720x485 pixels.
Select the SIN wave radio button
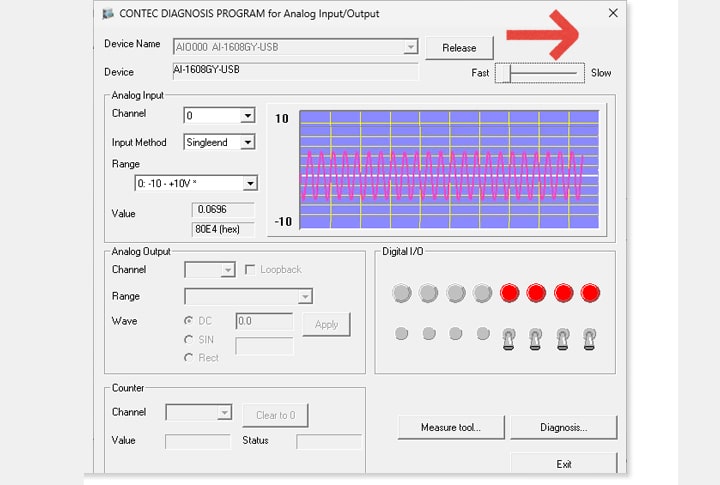(189, 340)
